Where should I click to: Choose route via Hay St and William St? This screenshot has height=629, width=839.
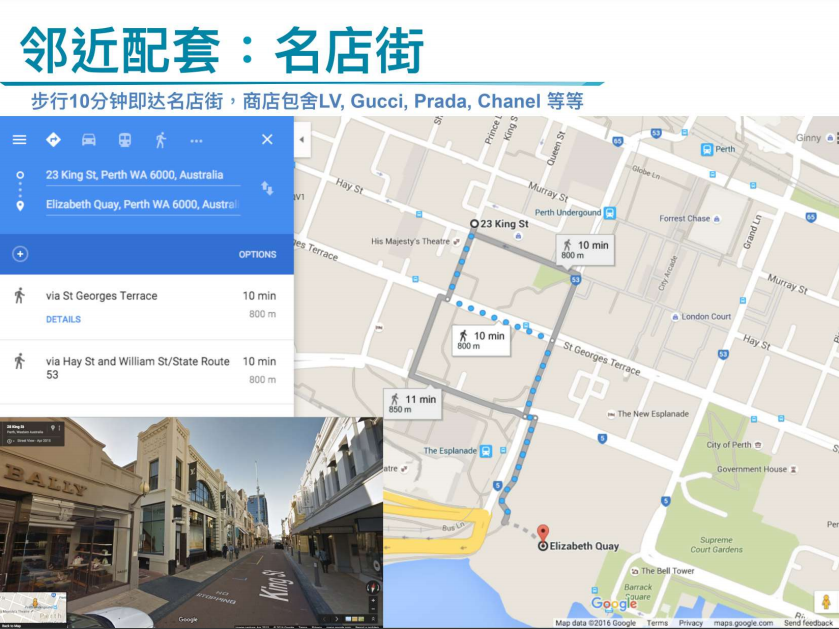[x=147, y=372]
